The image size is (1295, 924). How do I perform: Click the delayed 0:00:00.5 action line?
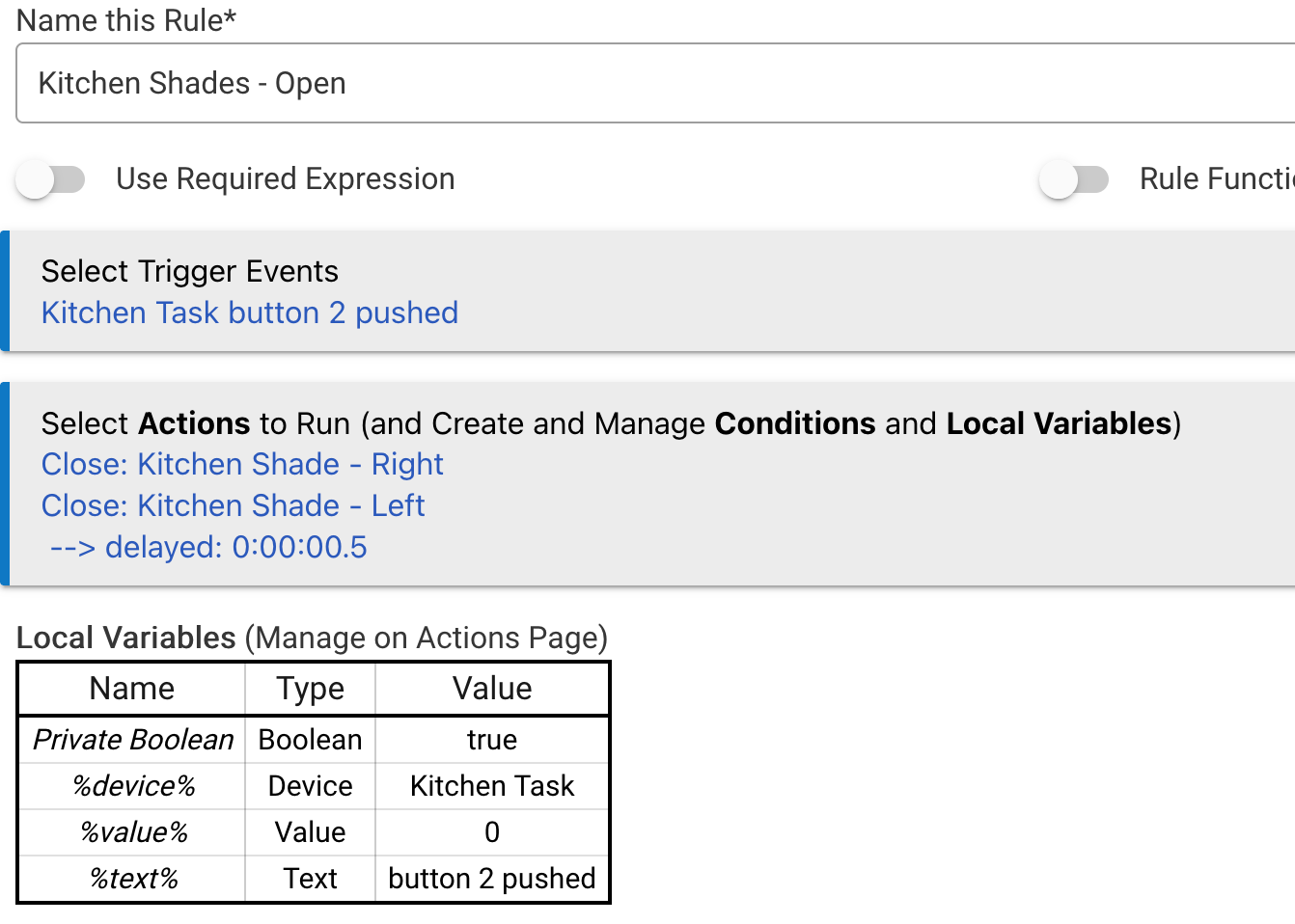pyautogui.click(x=208, y=548)
